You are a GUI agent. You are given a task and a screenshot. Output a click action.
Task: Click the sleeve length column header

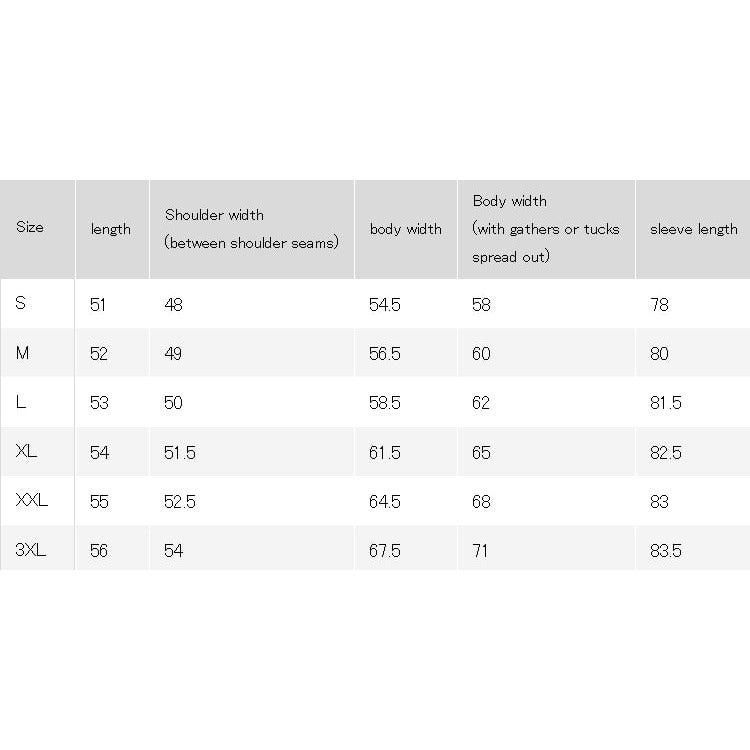pos(694,229)
